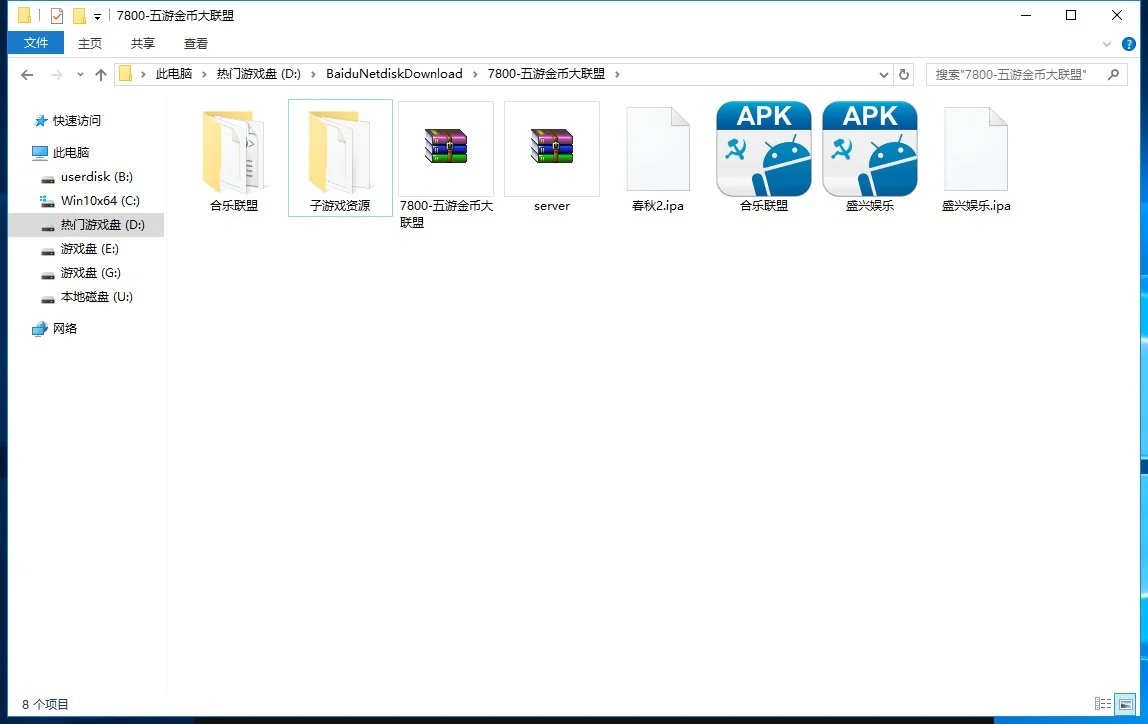The image size is (1148, 724).
Task: Navigate to BaiduNetdiskDownload in breadcrumb
Action: tap(394, 74)
